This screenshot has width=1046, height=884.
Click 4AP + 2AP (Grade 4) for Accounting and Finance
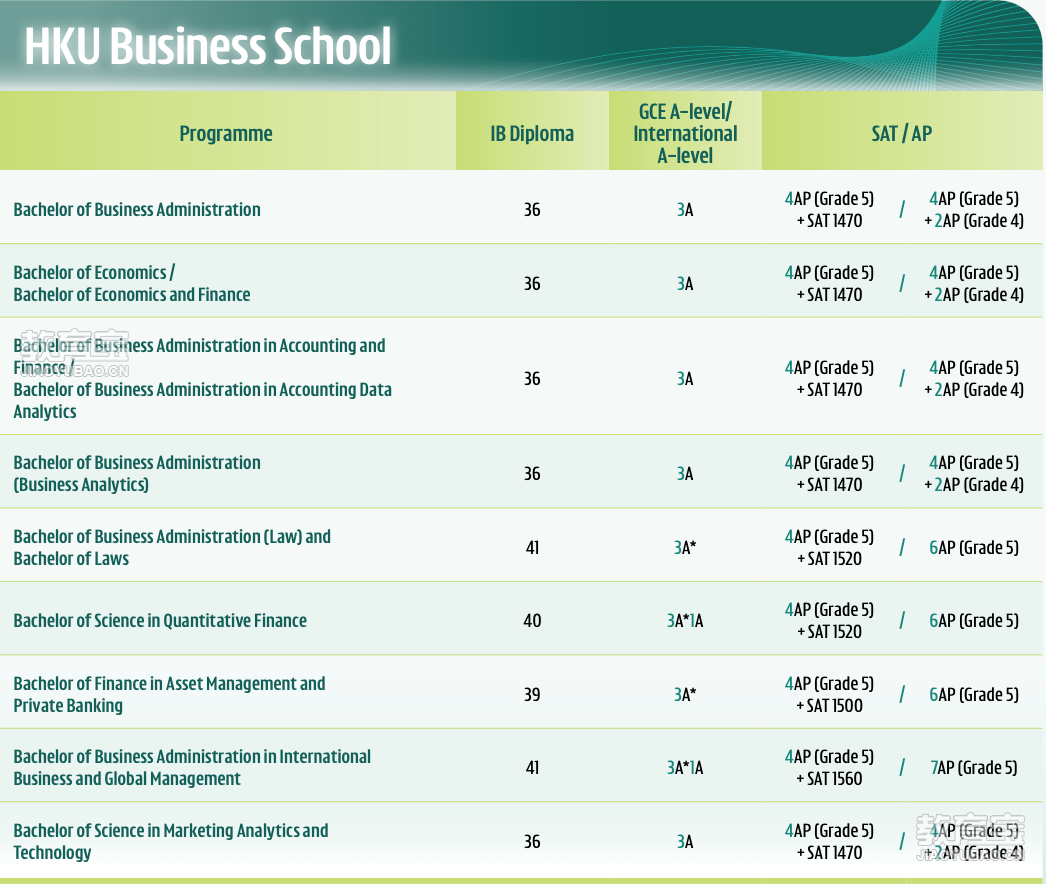[974, 379]
